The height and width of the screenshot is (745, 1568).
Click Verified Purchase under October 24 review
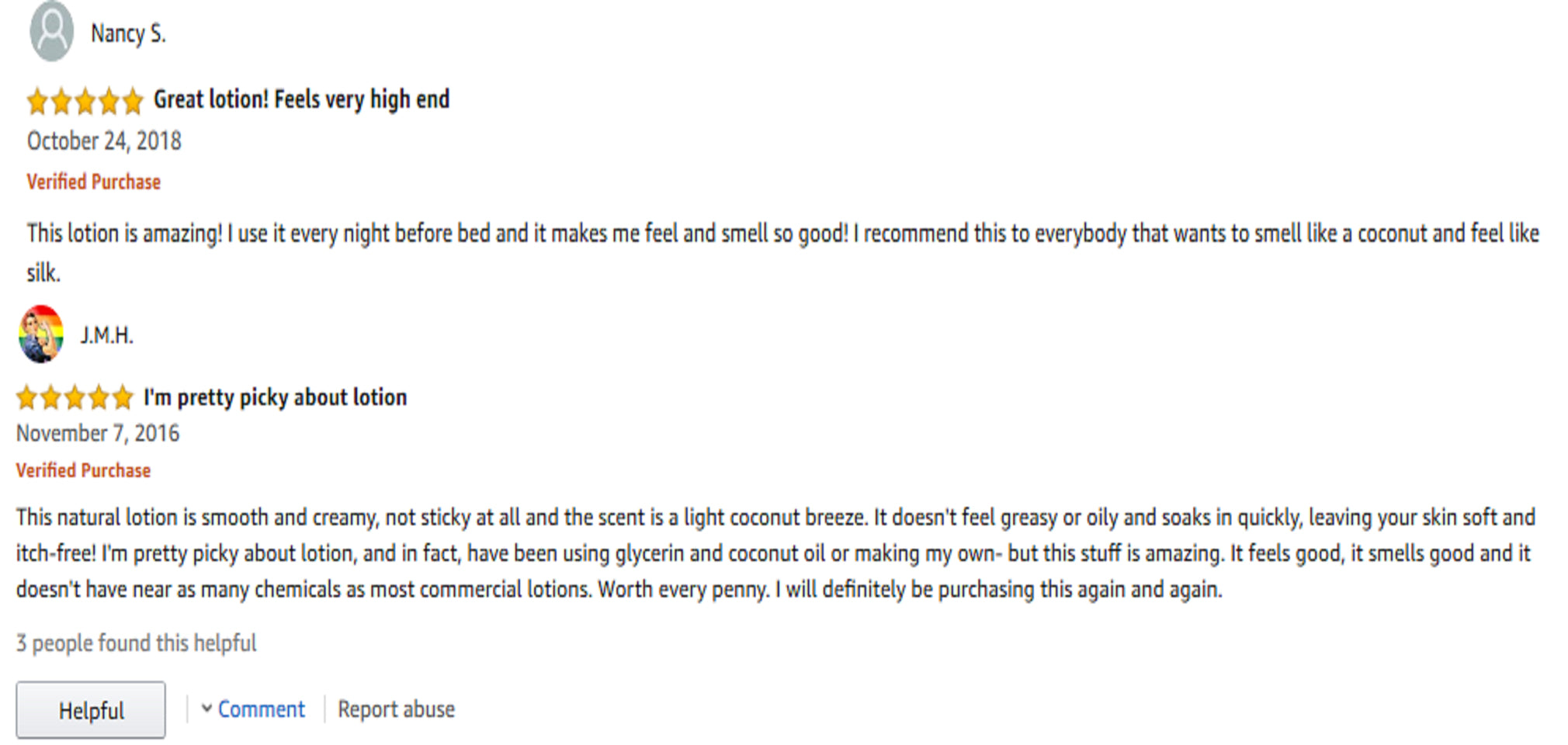pos(94,182)
